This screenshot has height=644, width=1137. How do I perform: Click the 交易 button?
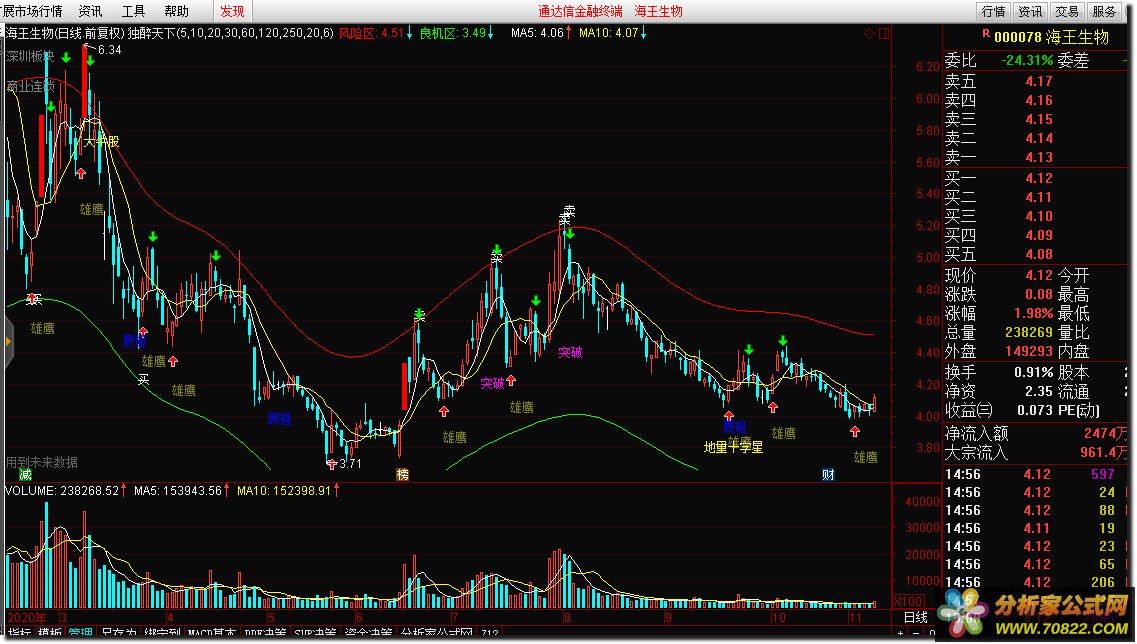1067,11
